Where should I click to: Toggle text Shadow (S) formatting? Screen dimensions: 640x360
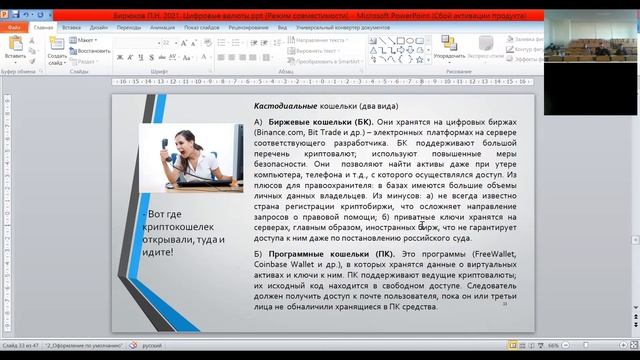pyautogui.click(x=151, y=58)
